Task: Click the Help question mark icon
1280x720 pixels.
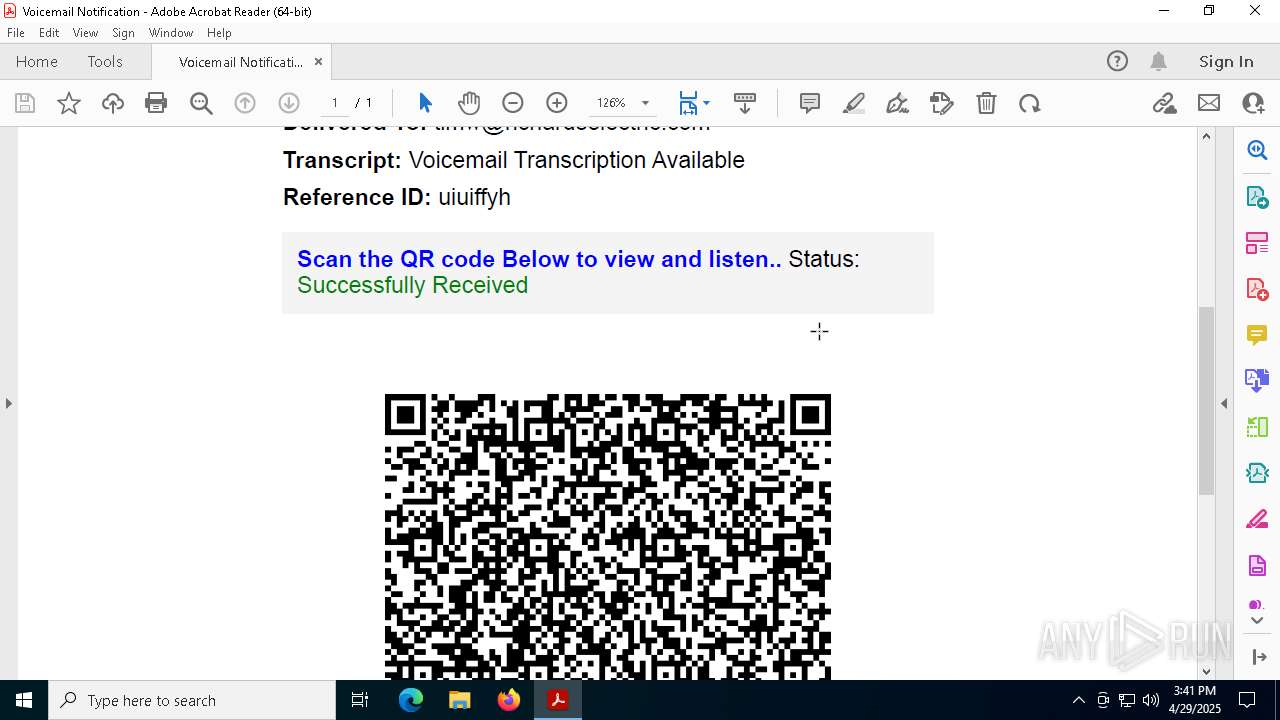Action: pos(1117,62)
